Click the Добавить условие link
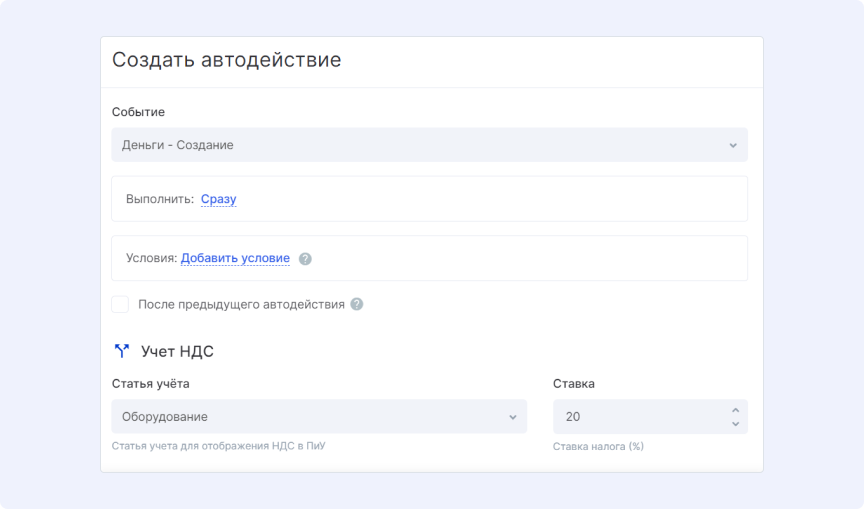Viewport: 864px width, 509px height. (x=235, y=258)
